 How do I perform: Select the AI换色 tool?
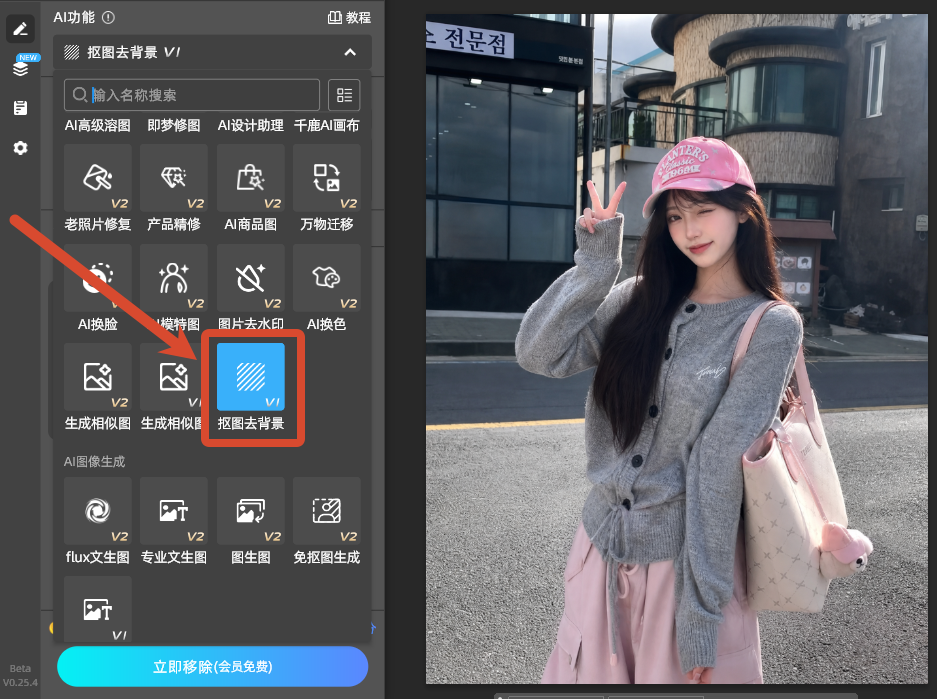click(327, 289)
